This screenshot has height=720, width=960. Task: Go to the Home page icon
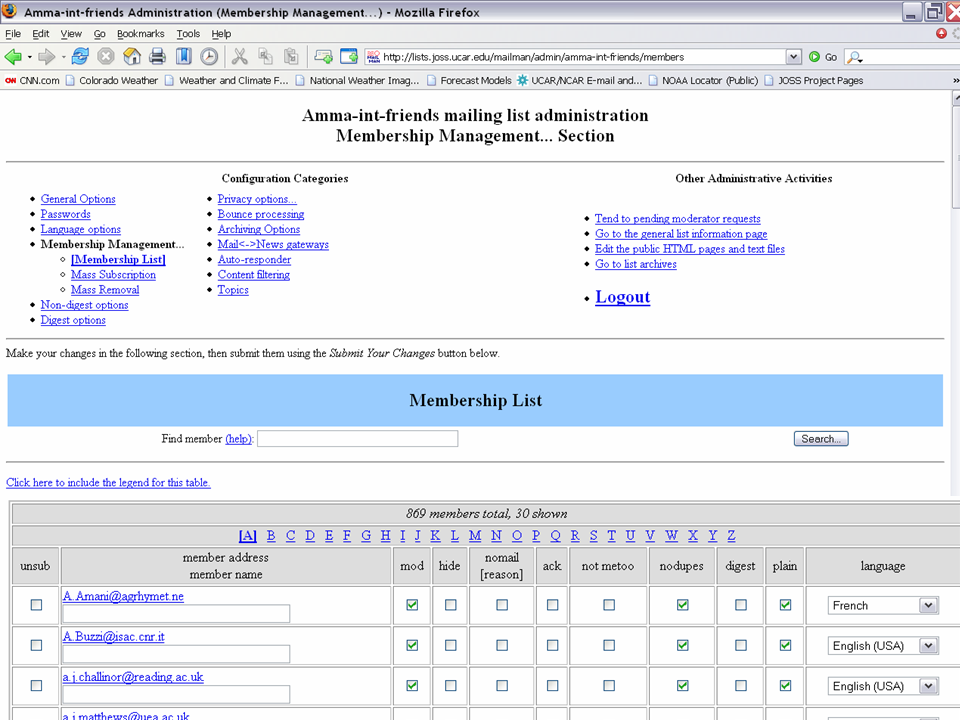click(x=132, y=57)
